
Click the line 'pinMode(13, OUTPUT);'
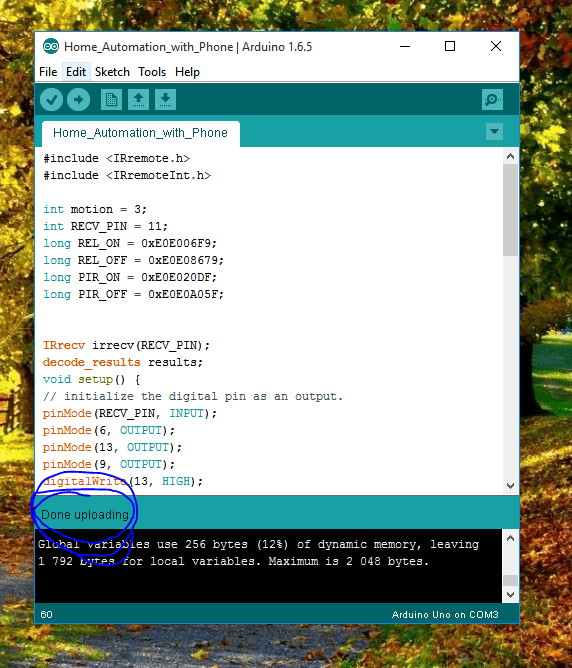point(112,447)
